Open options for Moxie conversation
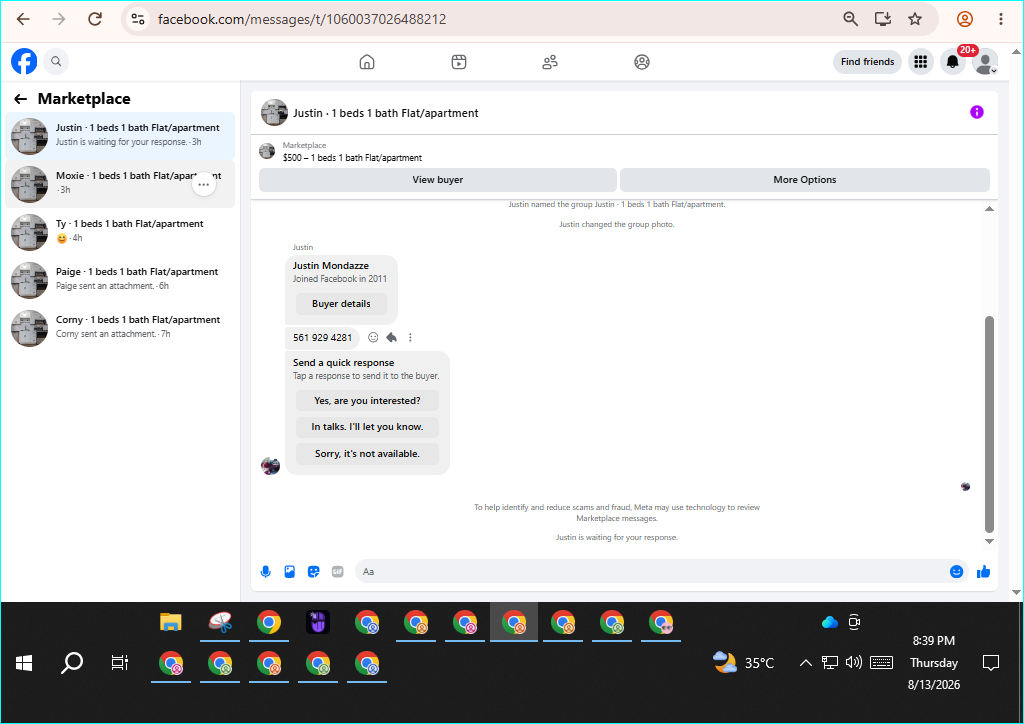The image size is (1024, 724). (204, 184)
